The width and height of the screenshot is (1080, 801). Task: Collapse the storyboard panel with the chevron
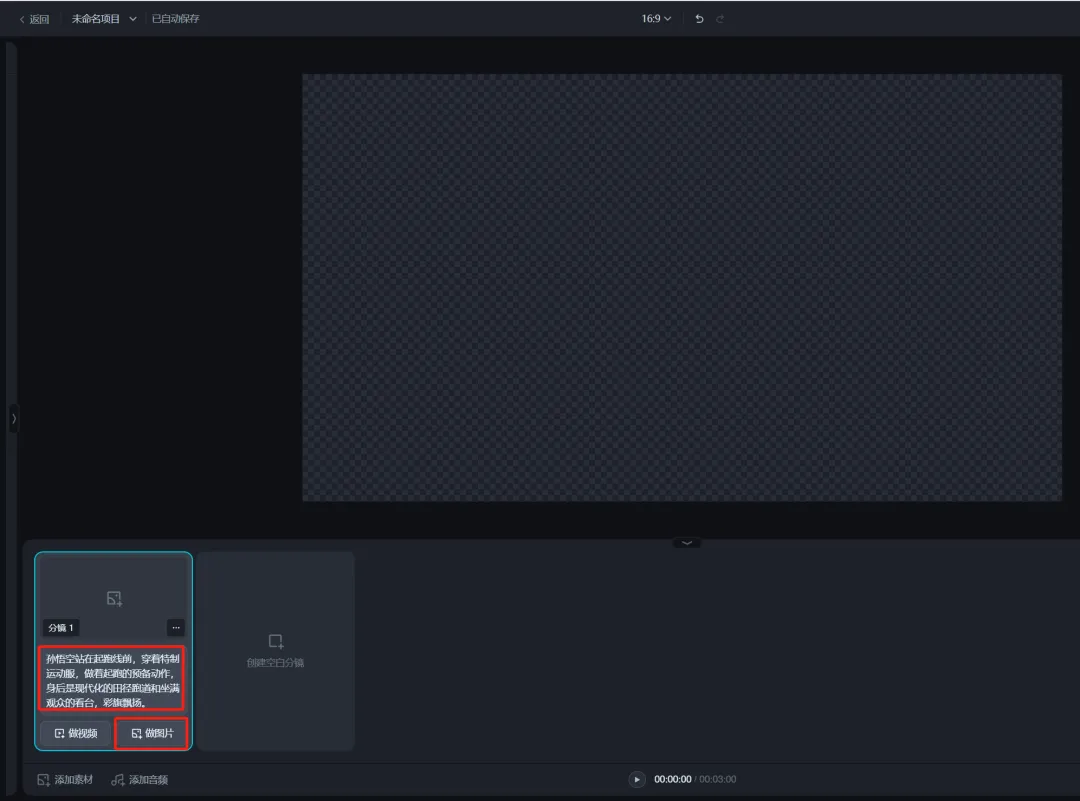686,543
